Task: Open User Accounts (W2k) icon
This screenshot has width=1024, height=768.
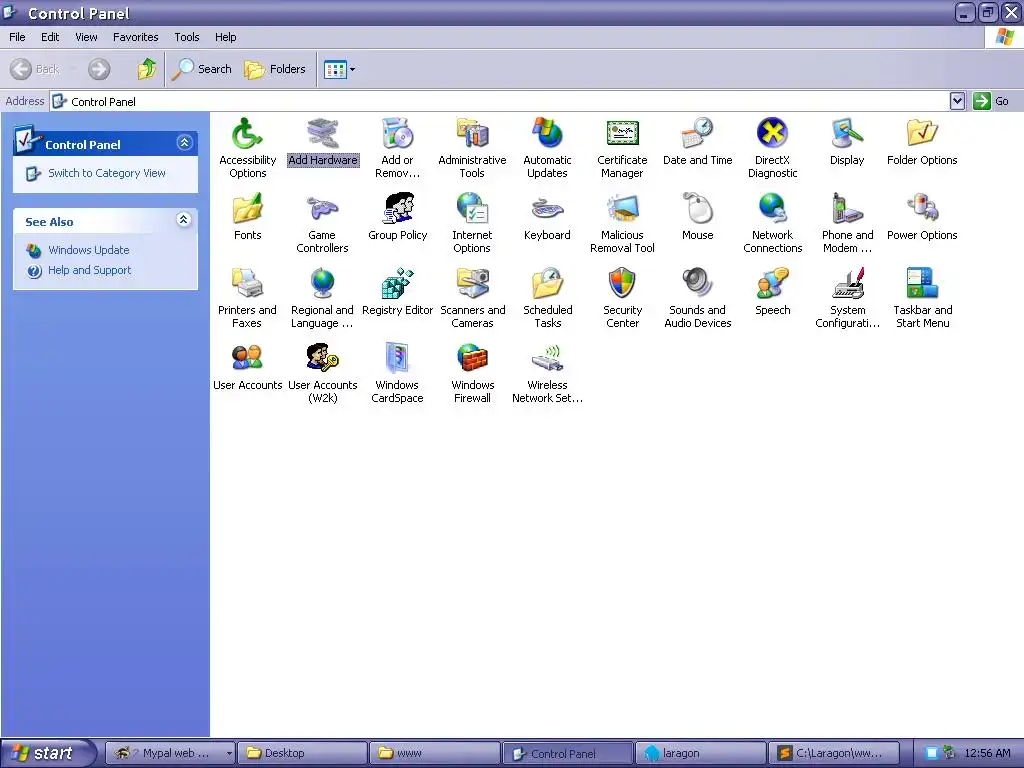Action: coord(323,359)
